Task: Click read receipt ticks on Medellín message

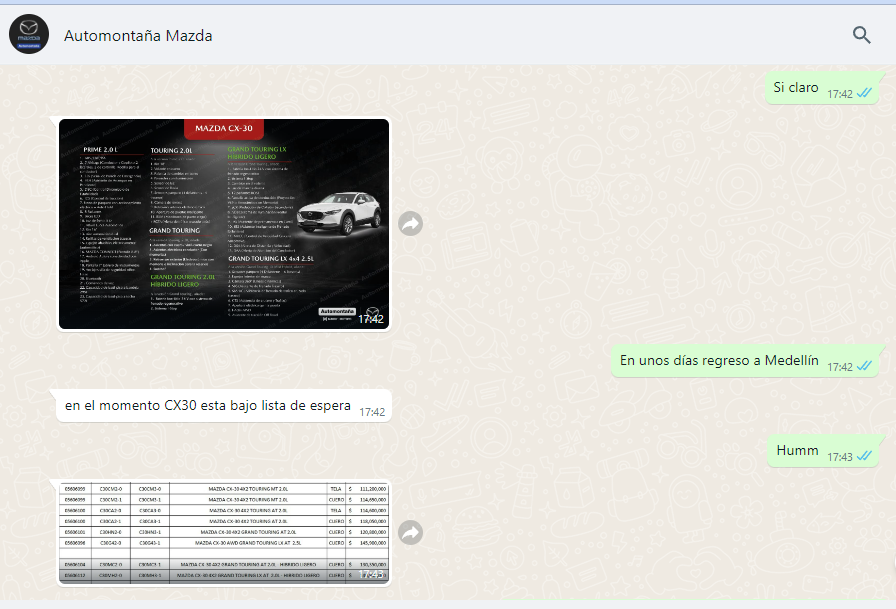Action: coord(864,366)
